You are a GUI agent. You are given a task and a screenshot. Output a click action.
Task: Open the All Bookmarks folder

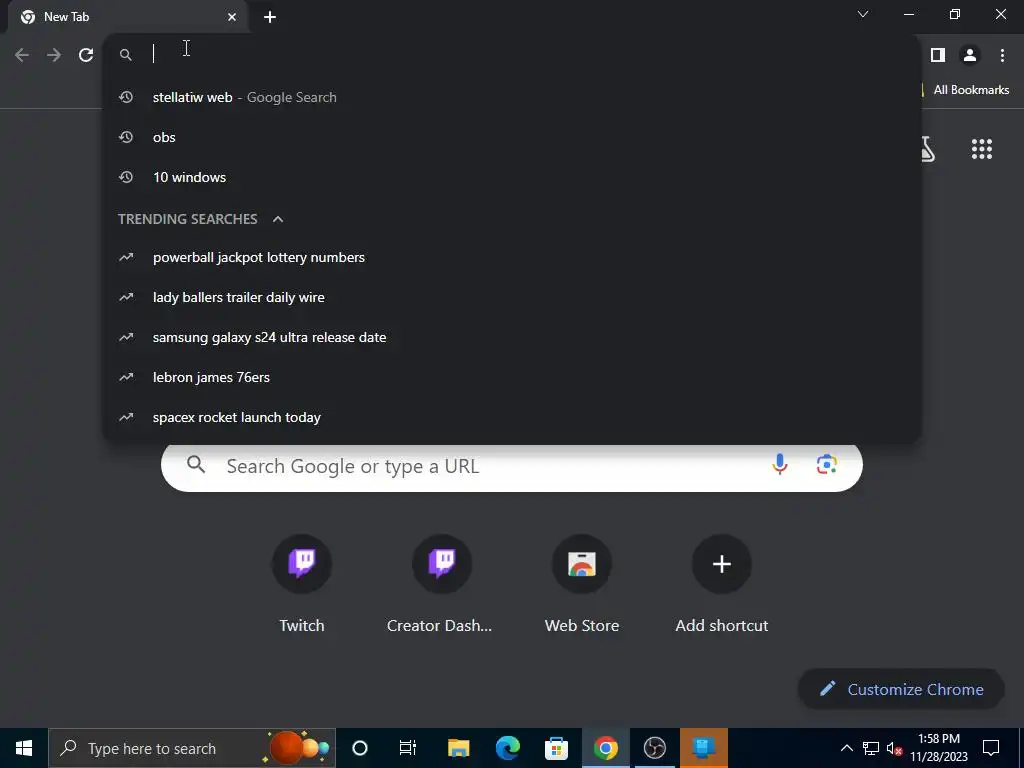(x=966, y=90)
